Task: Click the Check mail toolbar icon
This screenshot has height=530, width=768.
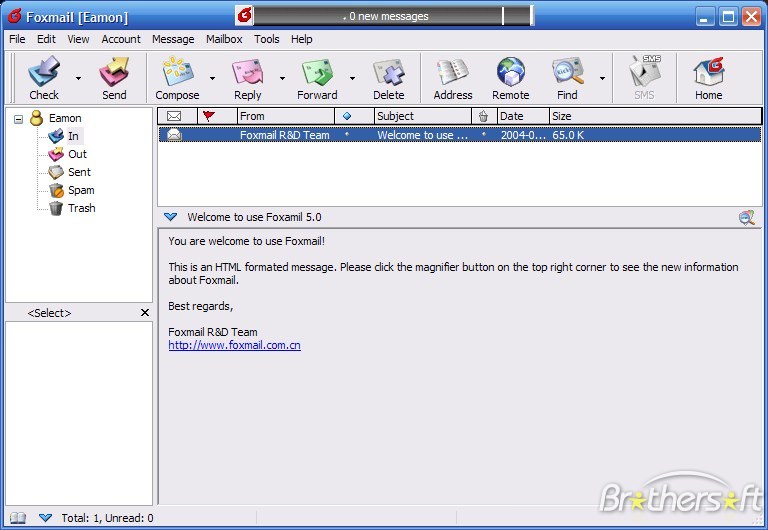Action: [44, 72]
